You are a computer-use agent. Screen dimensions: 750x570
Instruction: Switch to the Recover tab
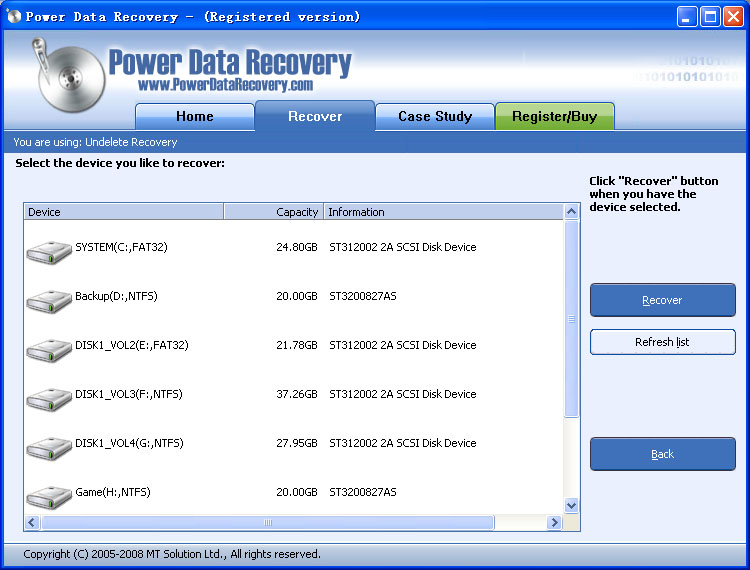(x=315, y=116)
